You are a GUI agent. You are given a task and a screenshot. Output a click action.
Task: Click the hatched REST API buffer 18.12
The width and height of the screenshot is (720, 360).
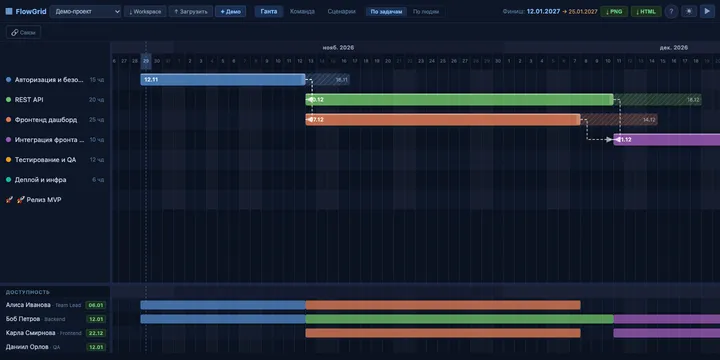tap(658, 100)
